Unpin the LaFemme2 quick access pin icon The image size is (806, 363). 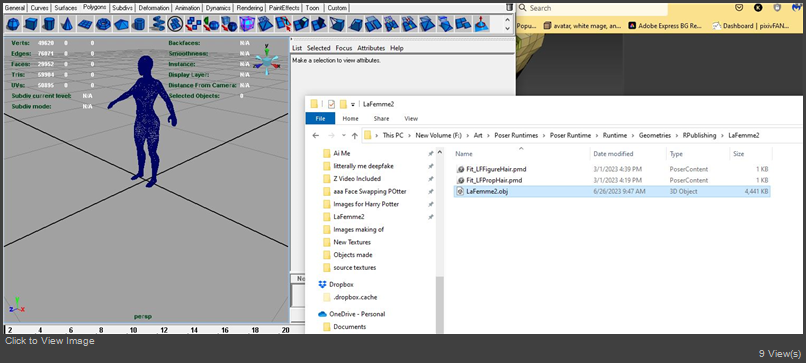pyautogui.click(x=430, y=217)
